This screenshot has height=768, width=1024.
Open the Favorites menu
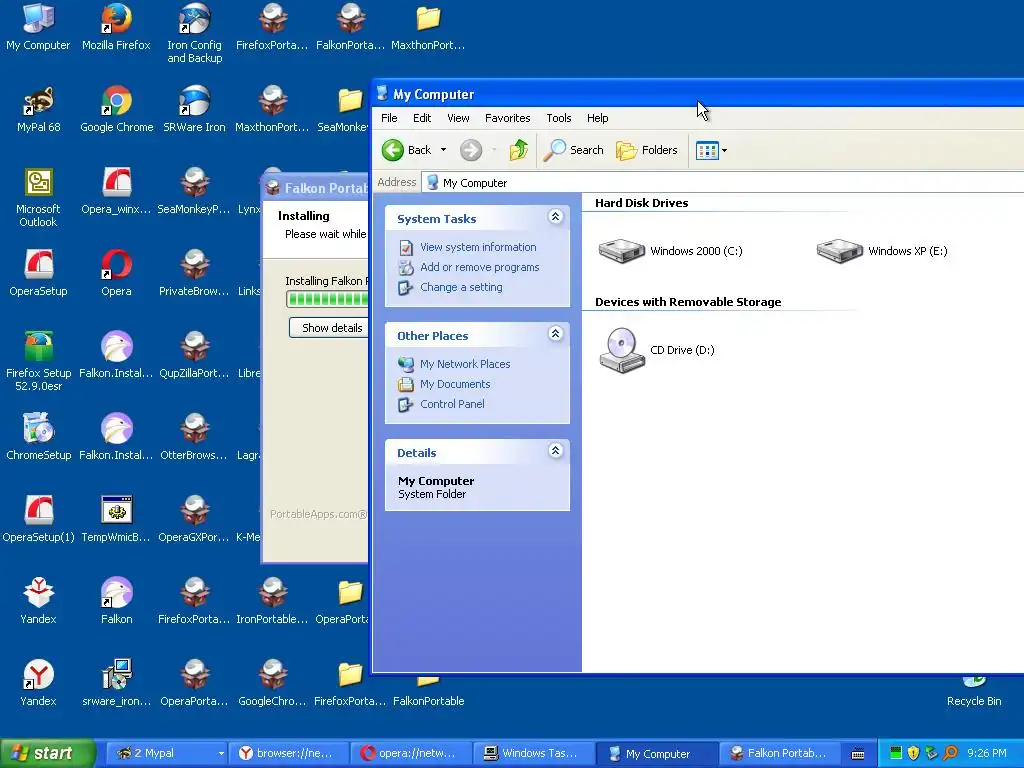[507, 118]
